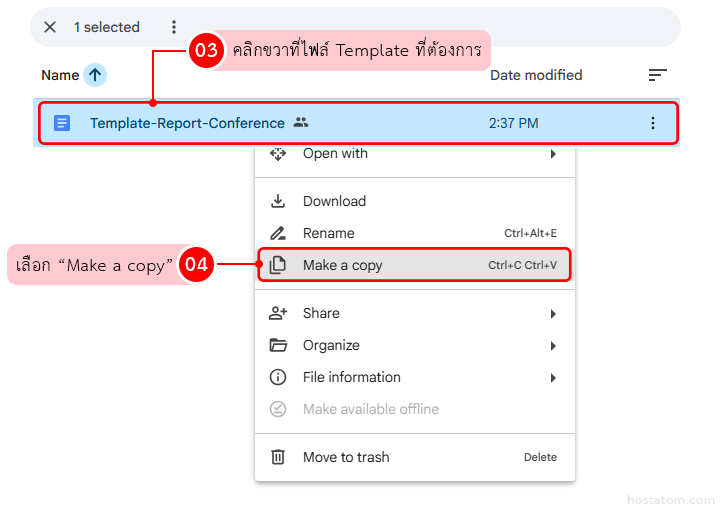Switch the list layout view icon
The height and width of the screenshot is (511, 720).
pos(657,75)
